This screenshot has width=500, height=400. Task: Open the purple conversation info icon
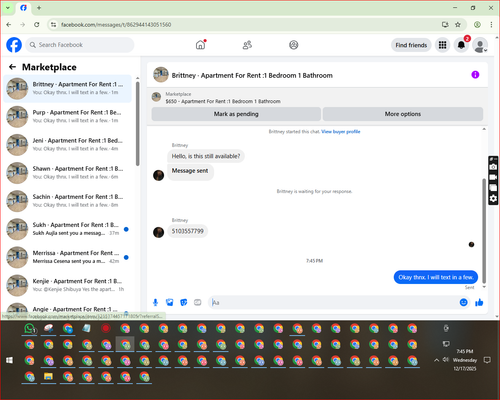click(475, 75)
